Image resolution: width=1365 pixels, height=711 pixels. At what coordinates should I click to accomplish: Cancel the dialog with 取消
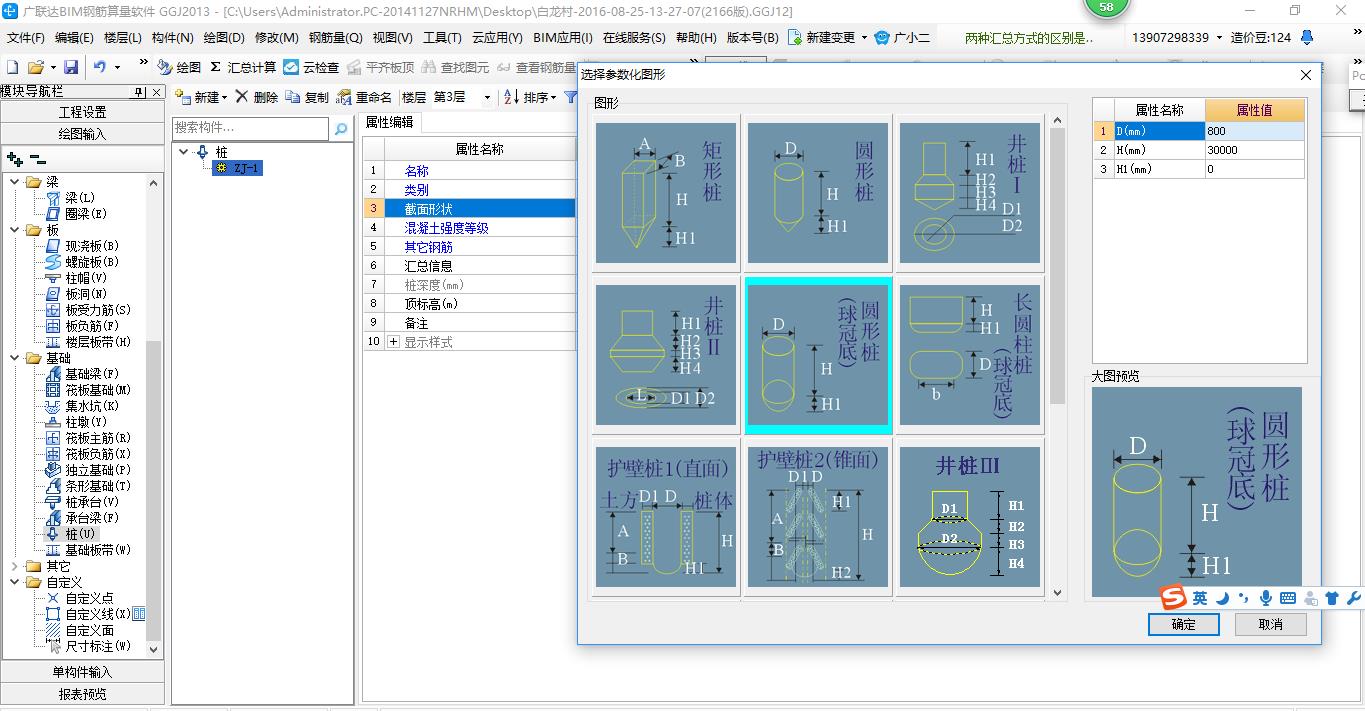pyautogui.click(x=1271, y=624)
